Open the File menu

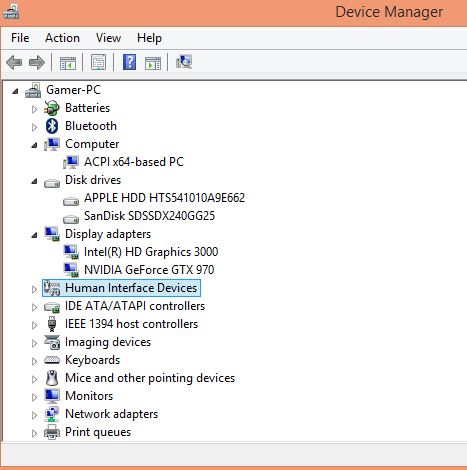20,38
